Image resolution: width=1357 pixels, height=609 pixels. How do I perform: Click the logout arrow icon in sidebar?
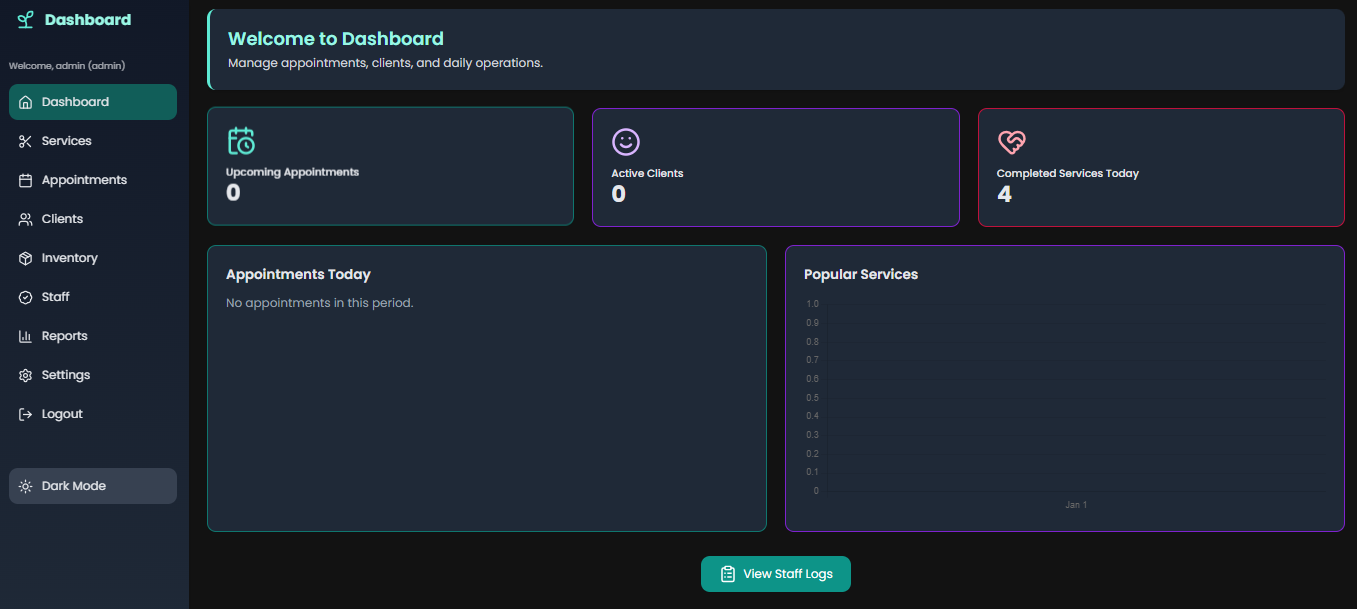[26, 414]
